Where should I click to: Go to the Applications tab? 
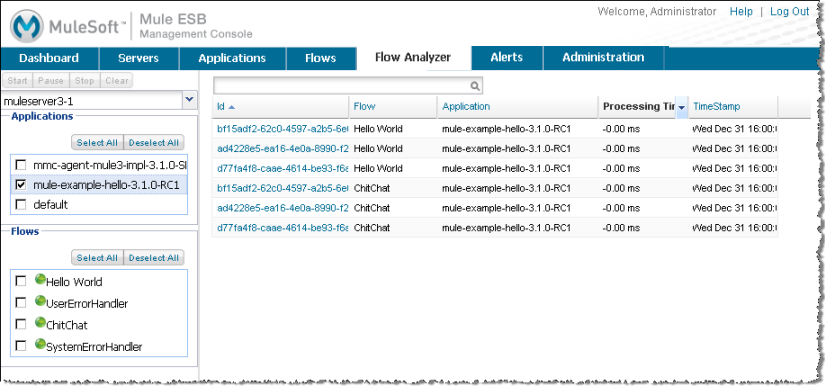(232, 58)
